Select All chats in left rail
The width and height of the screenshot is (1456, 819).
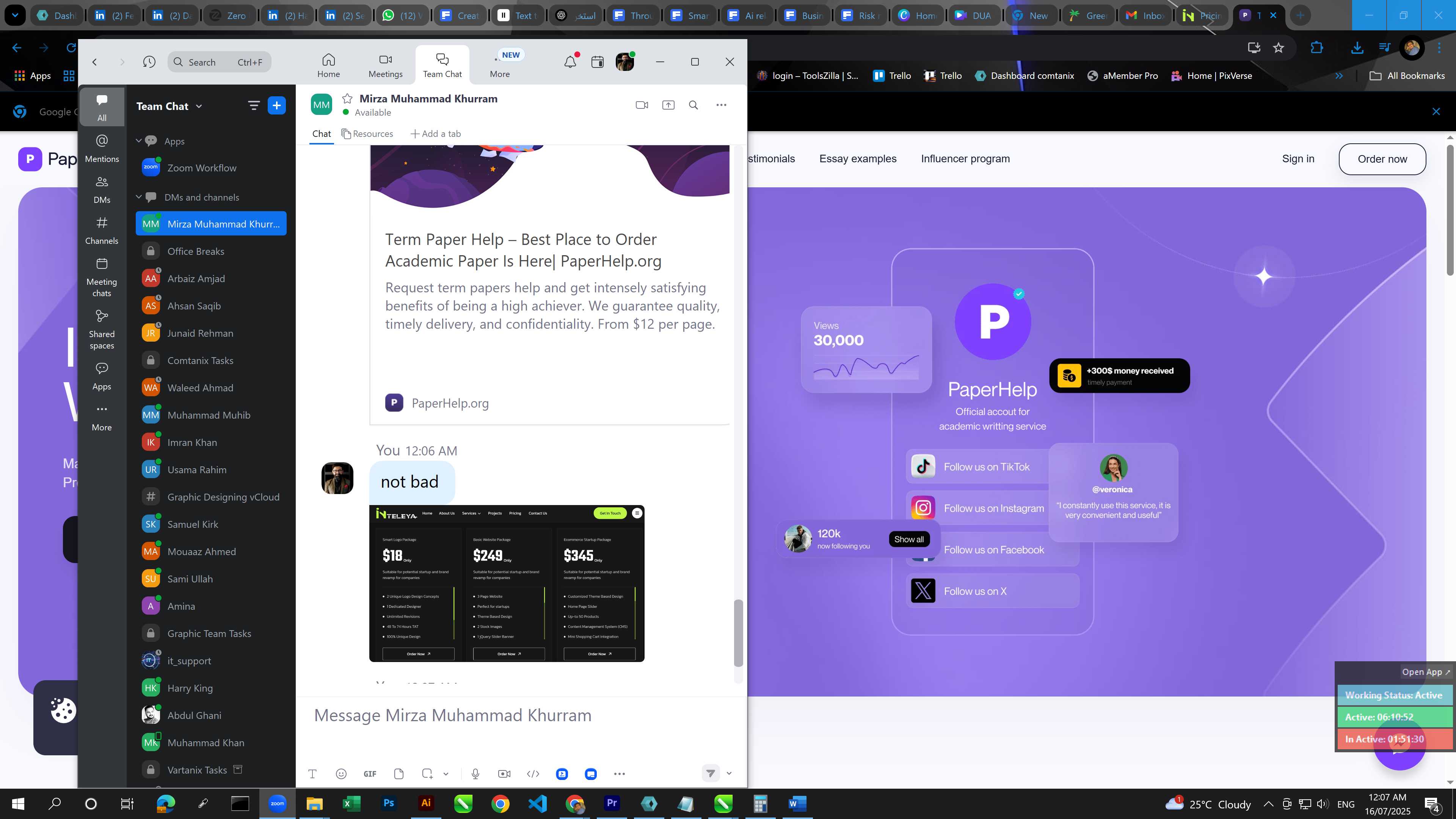click(102, 107)
